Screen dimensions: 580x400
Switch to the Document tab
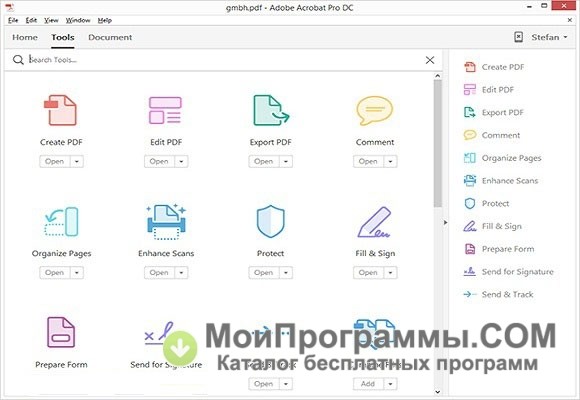[x=110, y=37]
